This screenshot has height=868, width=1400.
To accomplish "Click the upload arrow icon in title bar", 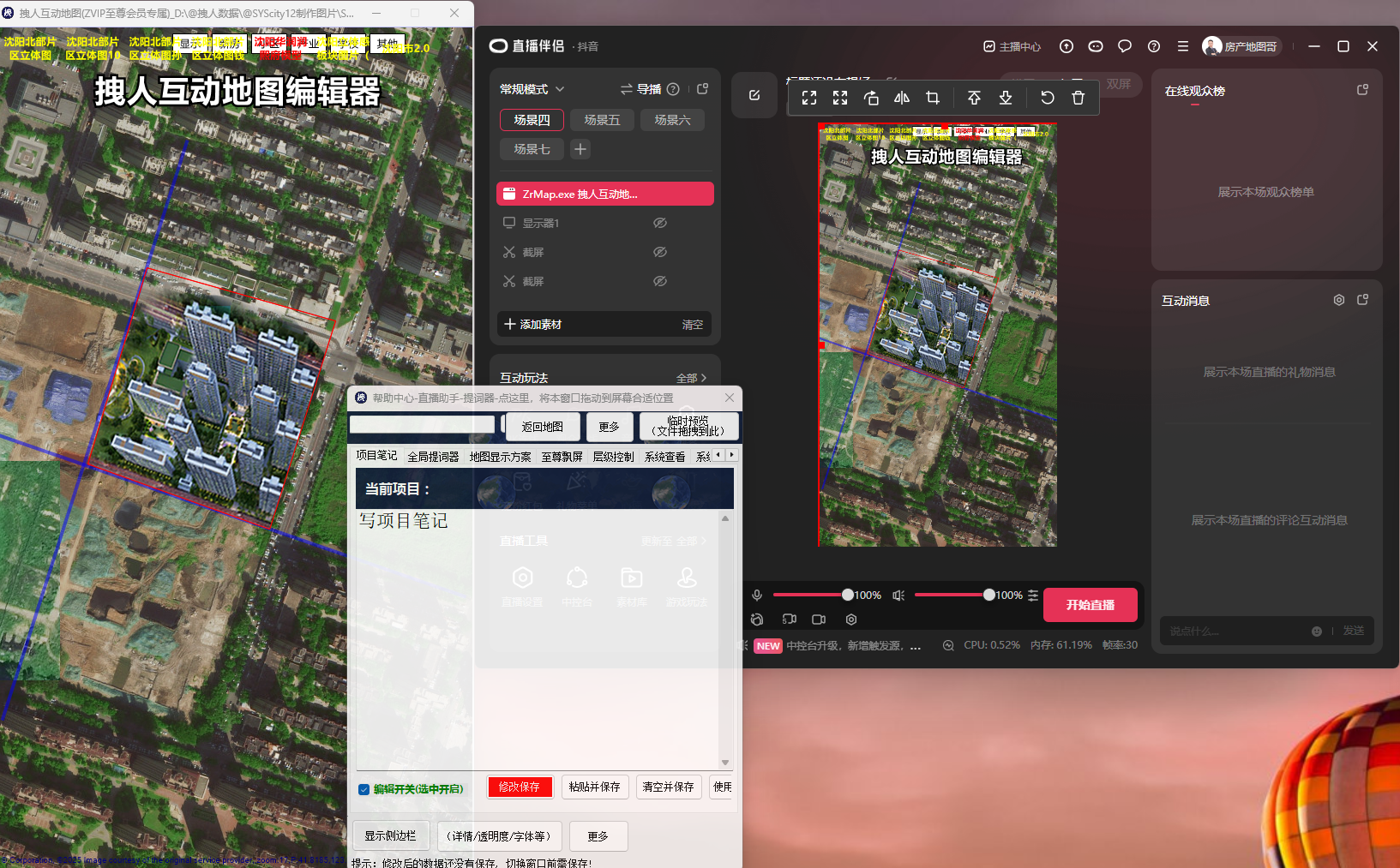I will (x=1067, y=46).
